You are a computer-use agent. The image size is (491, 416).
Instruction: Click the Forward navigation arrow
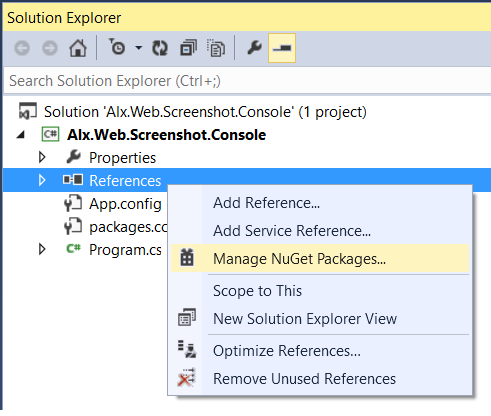click(x=50, y=48)
